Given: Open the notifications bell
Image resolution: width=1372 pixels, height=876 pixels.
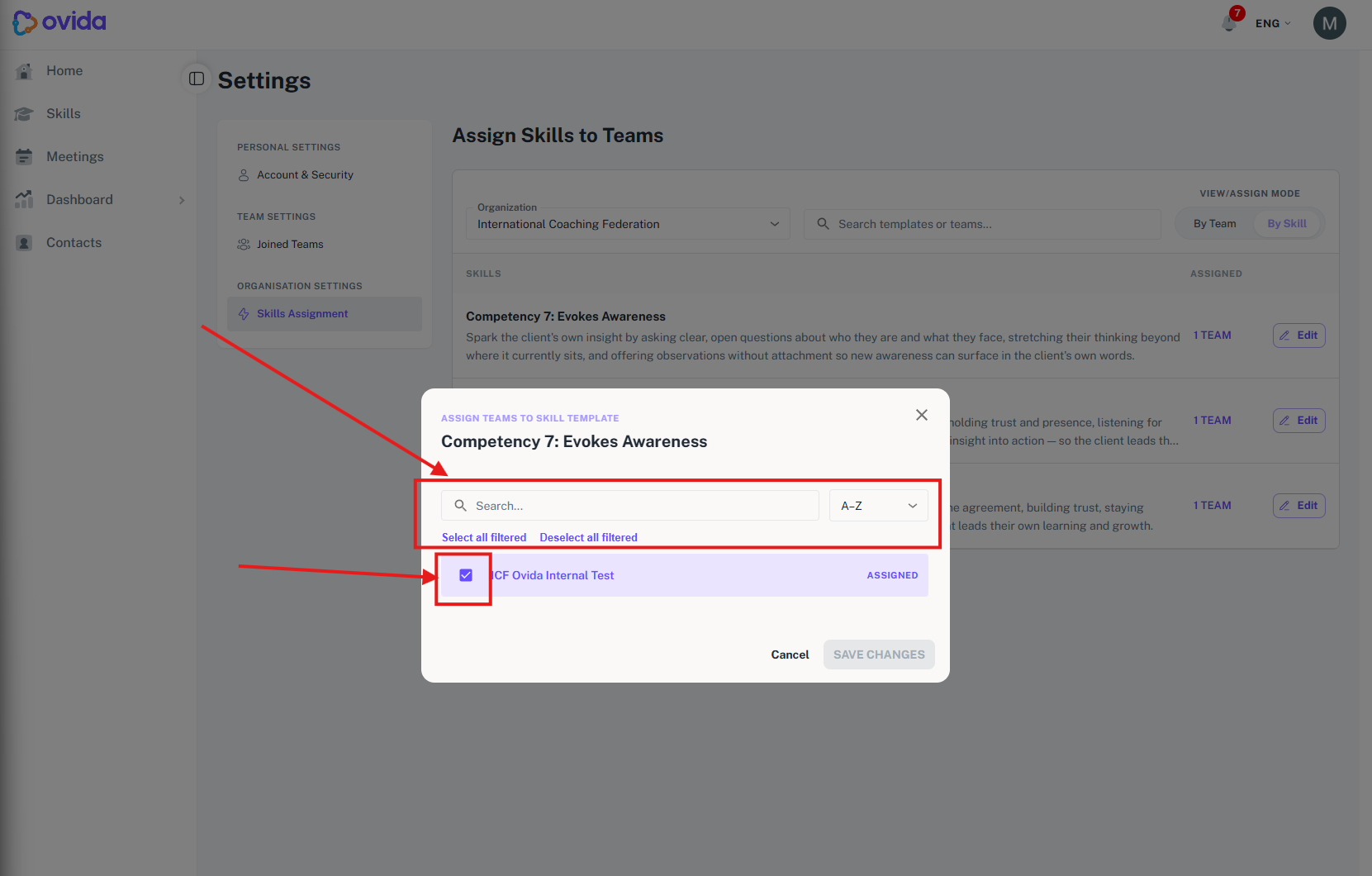Looking at the screenshot, I should tap(1230, 22).
